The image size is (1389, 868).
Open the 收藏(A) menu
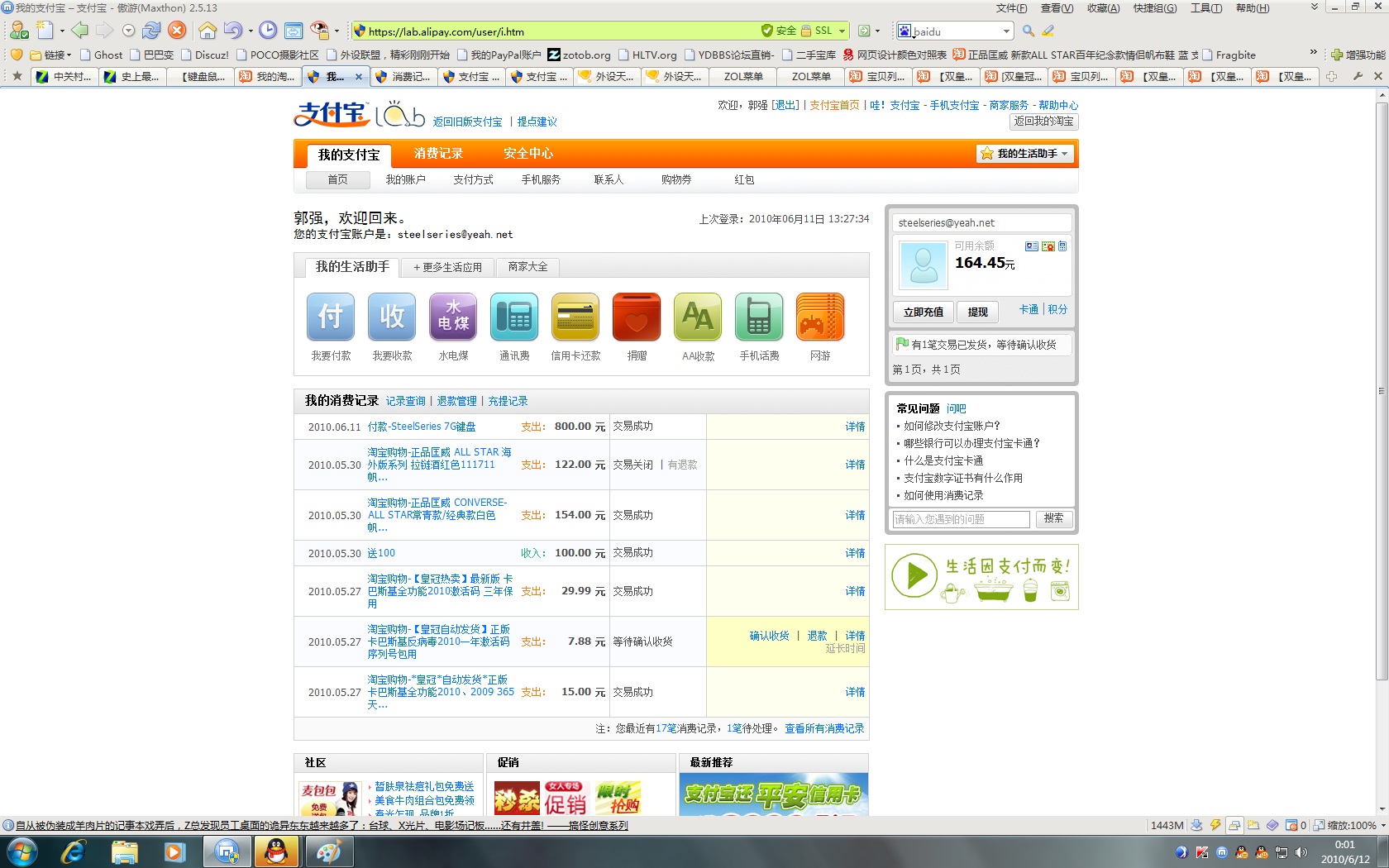[x=1103, y=8]
